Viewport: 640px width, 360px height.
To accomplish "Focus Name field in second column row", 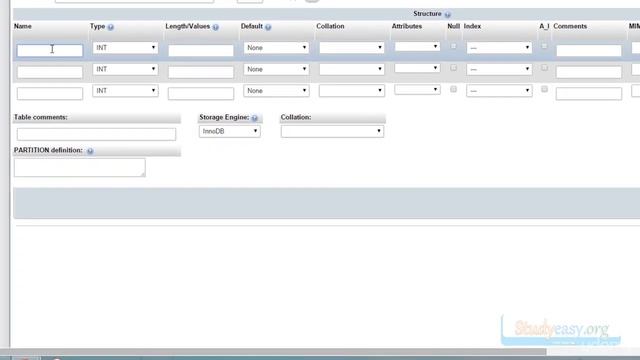I will click(x=50, y=72).
